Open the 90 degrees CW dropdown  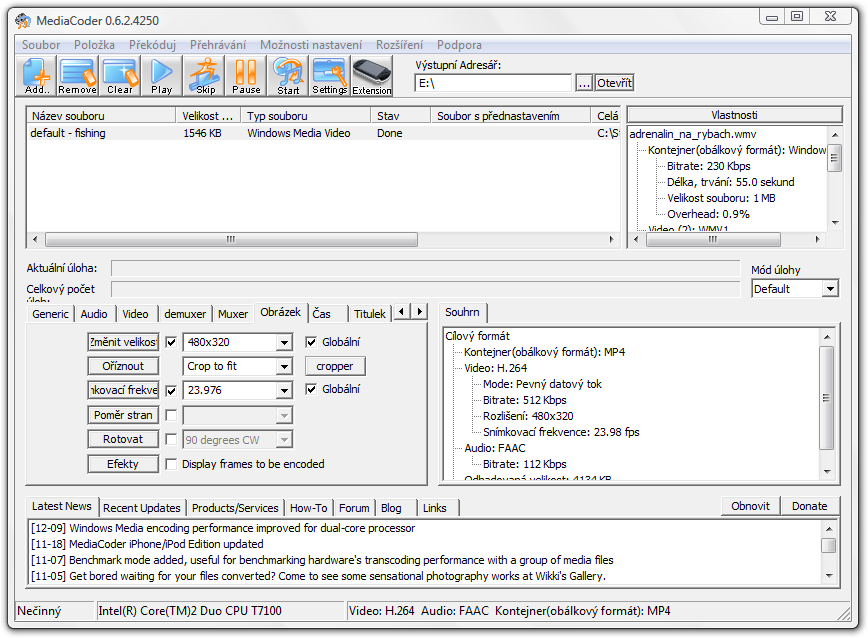(284, 440)
